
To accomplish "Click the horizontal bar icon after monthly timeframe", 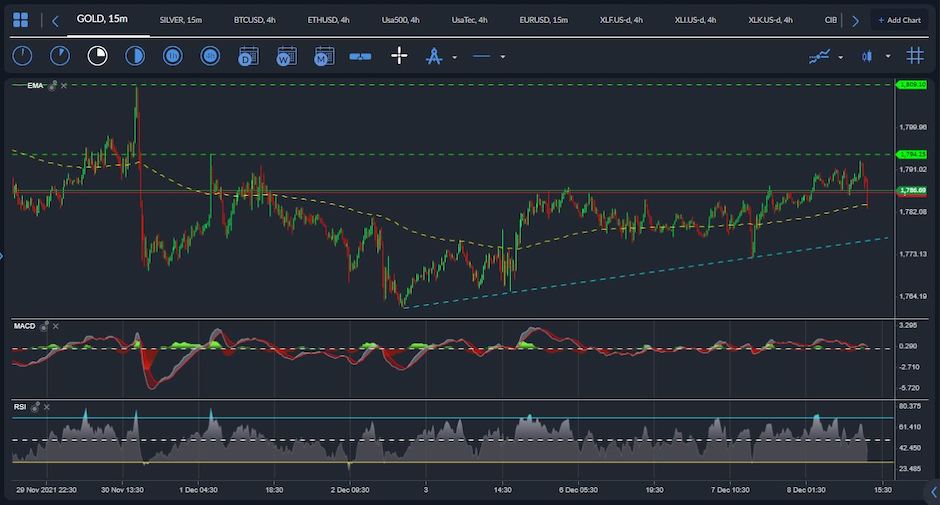I will (360, 56).
